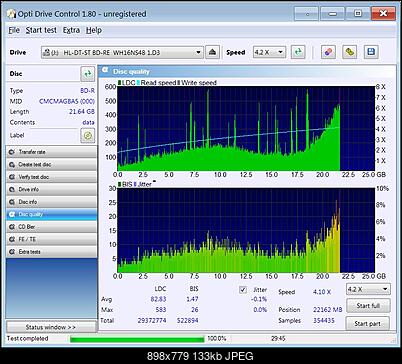
Task: Select the Disc quality panel
Action: tap(52, 214)
